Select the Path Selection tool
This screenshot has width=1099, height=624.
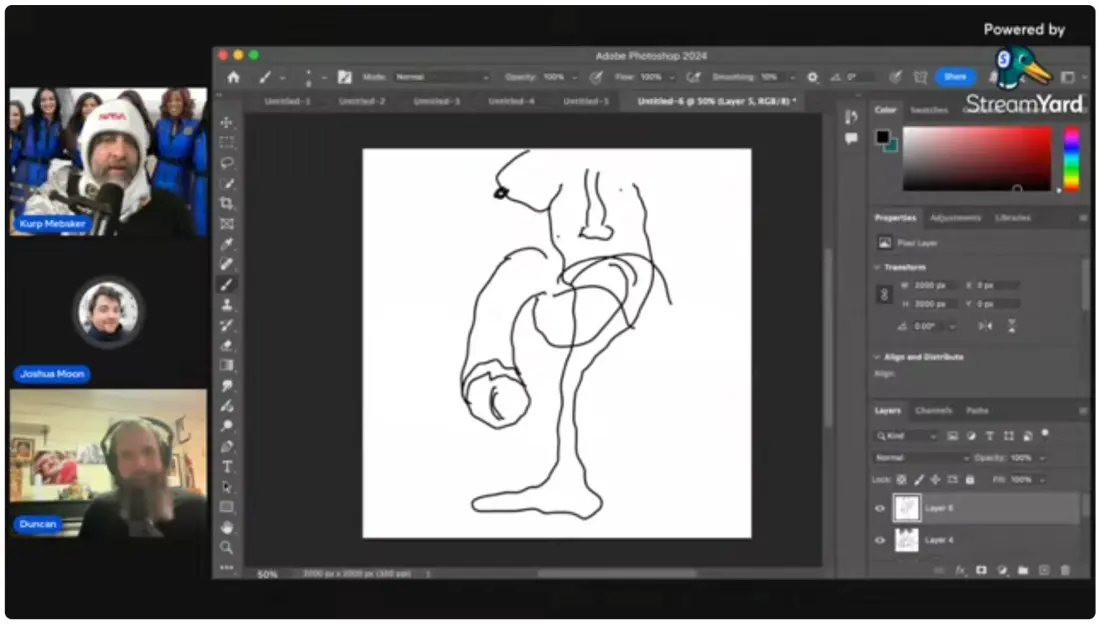pos(226,487)
